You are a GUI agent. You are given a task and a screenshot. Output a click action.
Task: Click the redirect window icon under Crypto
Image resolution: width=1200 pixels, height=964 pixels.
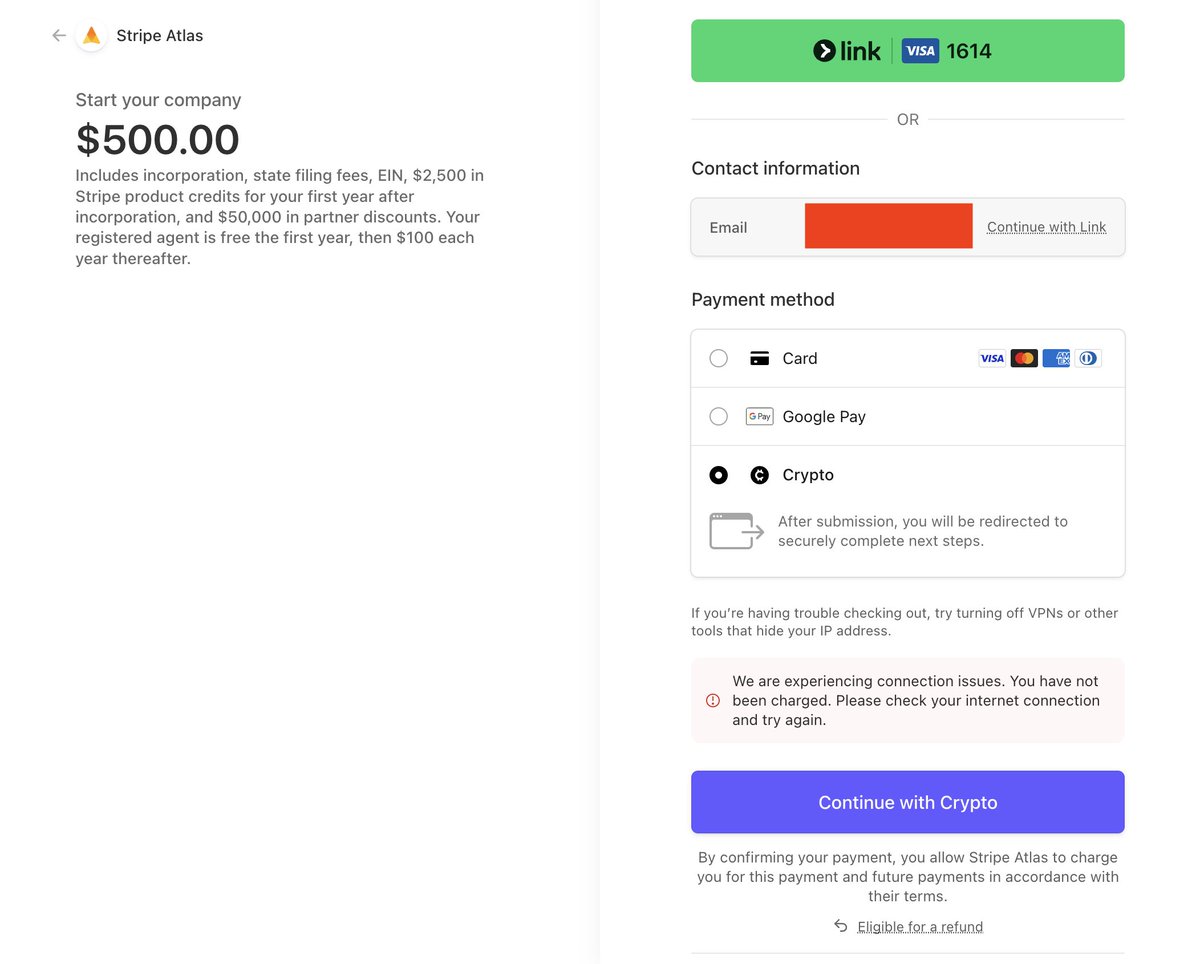736,531
